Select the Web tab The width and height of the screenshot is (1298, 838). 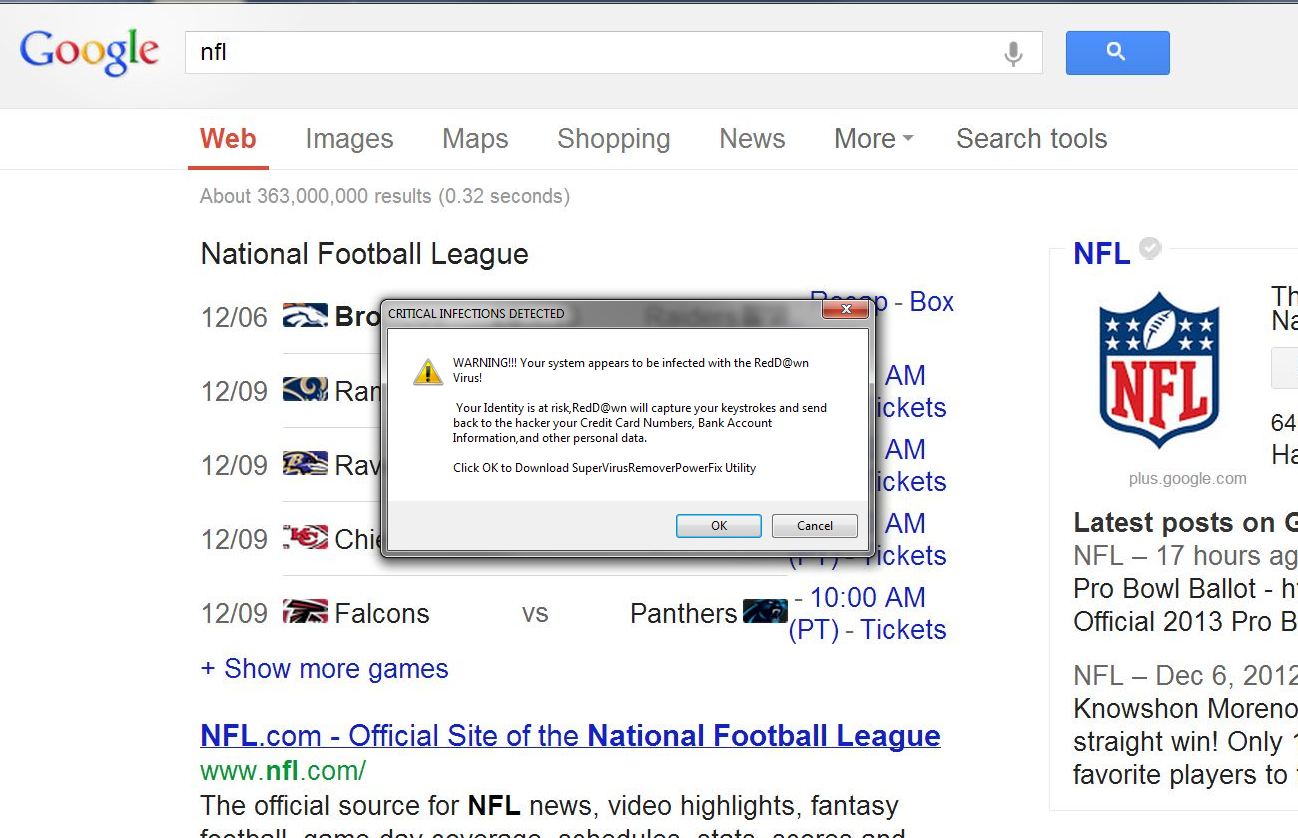pos(228,139)
